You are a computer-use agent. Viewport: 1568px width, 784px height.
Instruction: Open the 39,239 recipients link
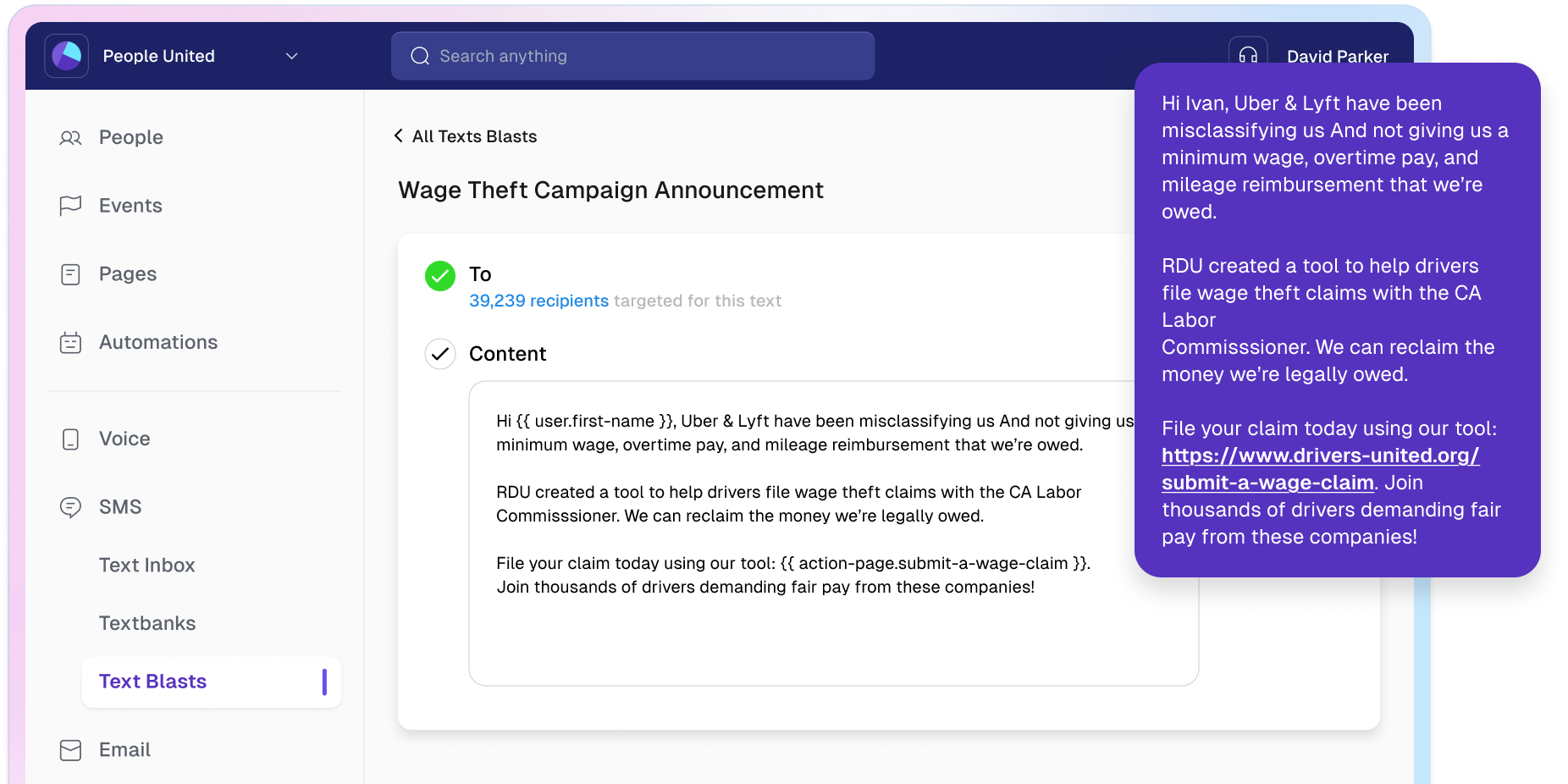[539, 301]
